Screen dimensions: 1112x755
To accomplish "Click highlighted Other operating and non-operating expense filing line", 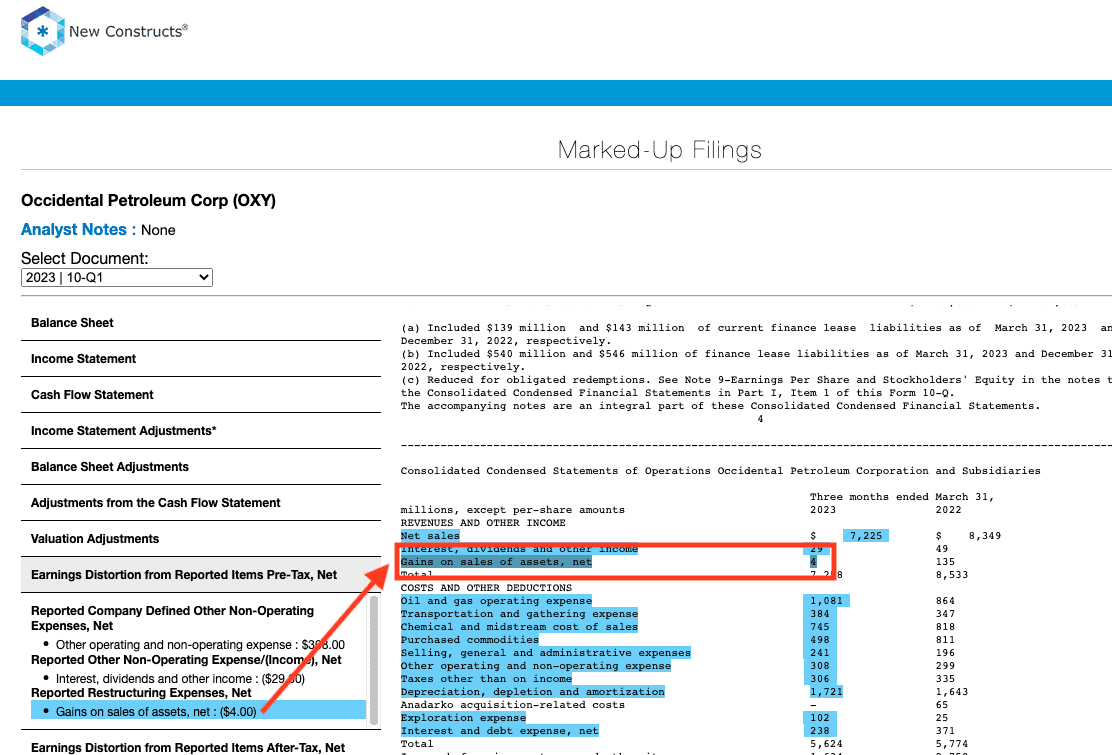I will (x=535, y=666).
